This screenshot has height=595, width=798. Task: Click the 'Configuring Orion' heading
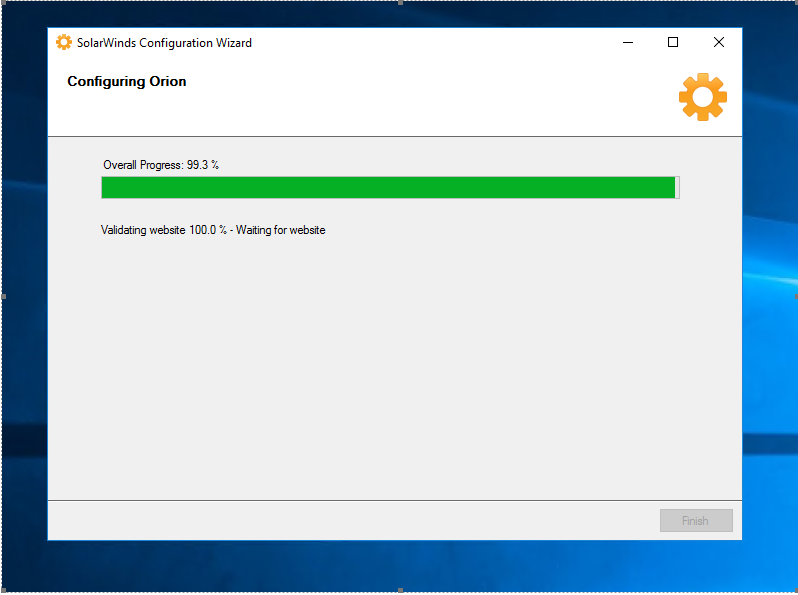coord(127,81)
